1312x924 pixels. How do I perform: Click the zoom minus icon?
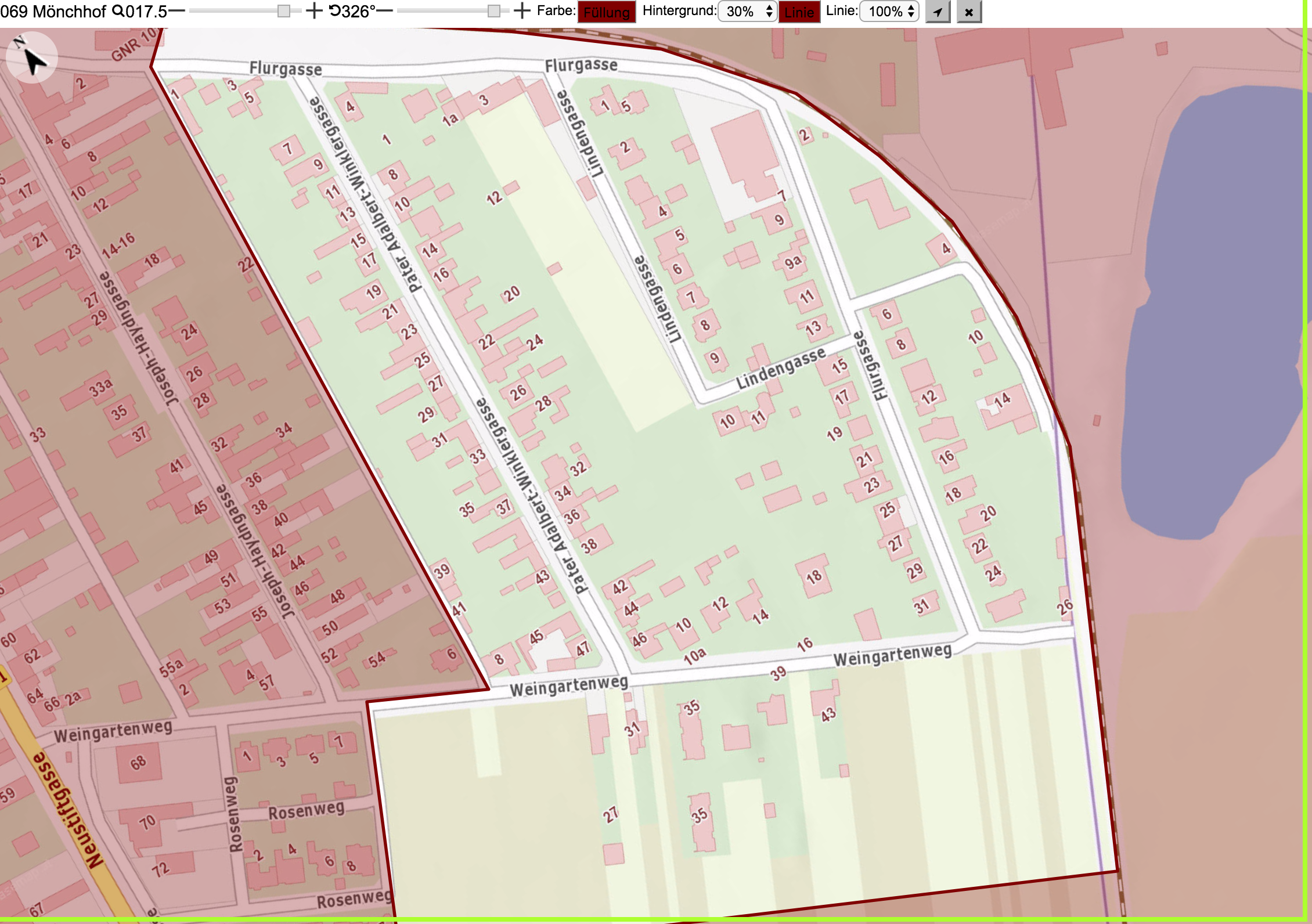(x=176, y=11)
